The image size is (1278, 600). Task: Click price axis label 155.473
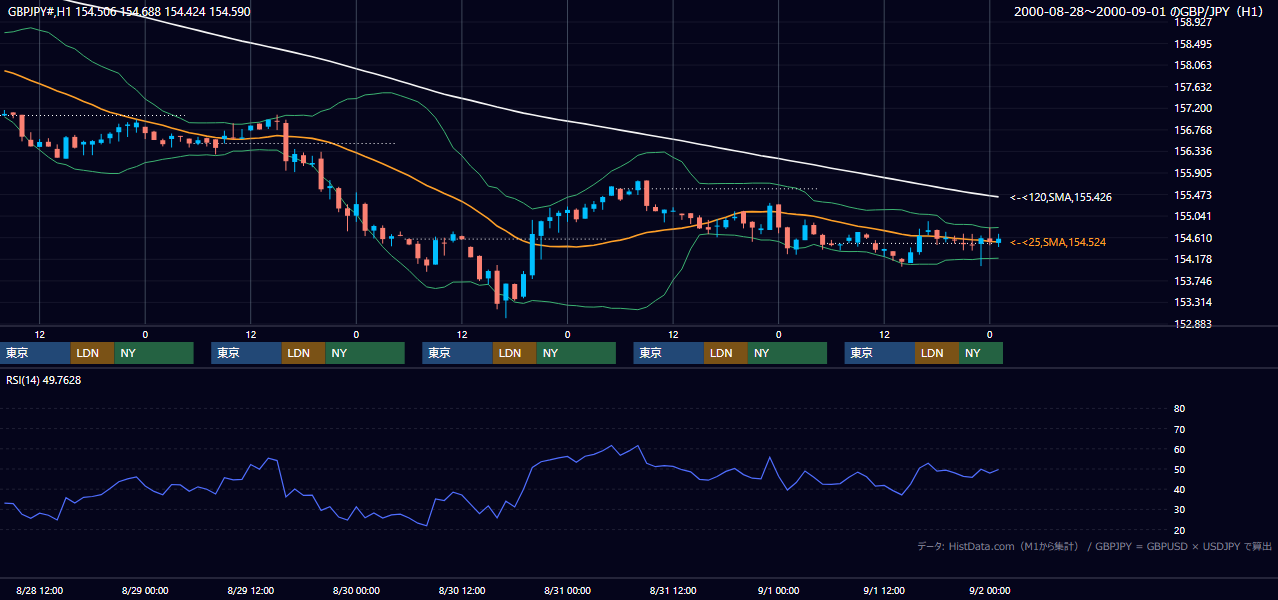(x=1193, y=194)
